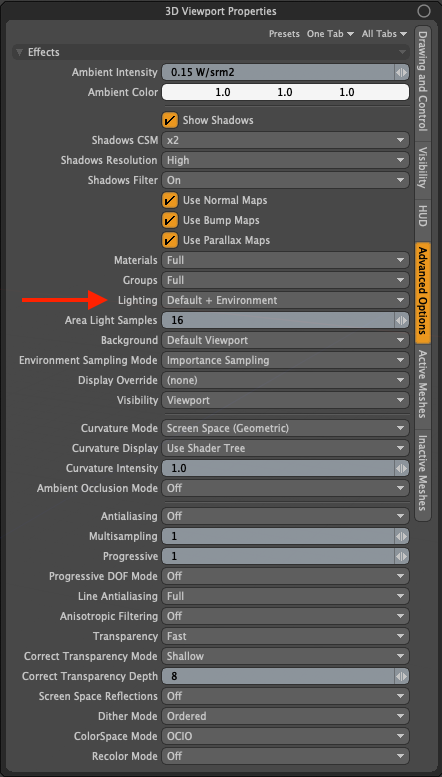Toggle Use Parallax Maps checkbox
Screen dimensions: 442x777
170,240
